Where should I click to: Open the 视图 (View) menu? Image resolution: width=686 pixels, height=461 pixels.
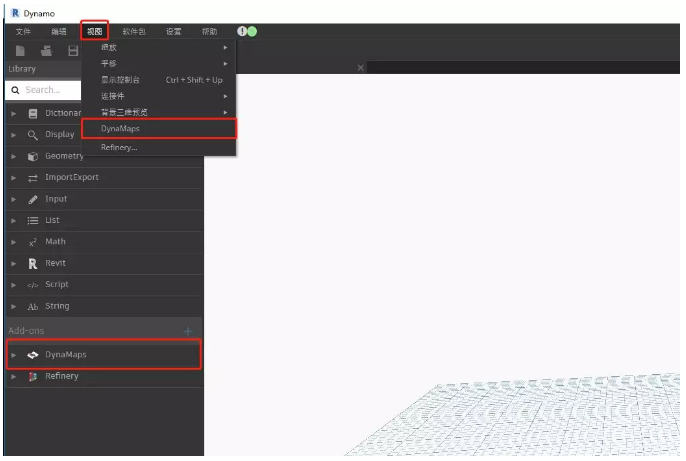(x=94, y=31)
